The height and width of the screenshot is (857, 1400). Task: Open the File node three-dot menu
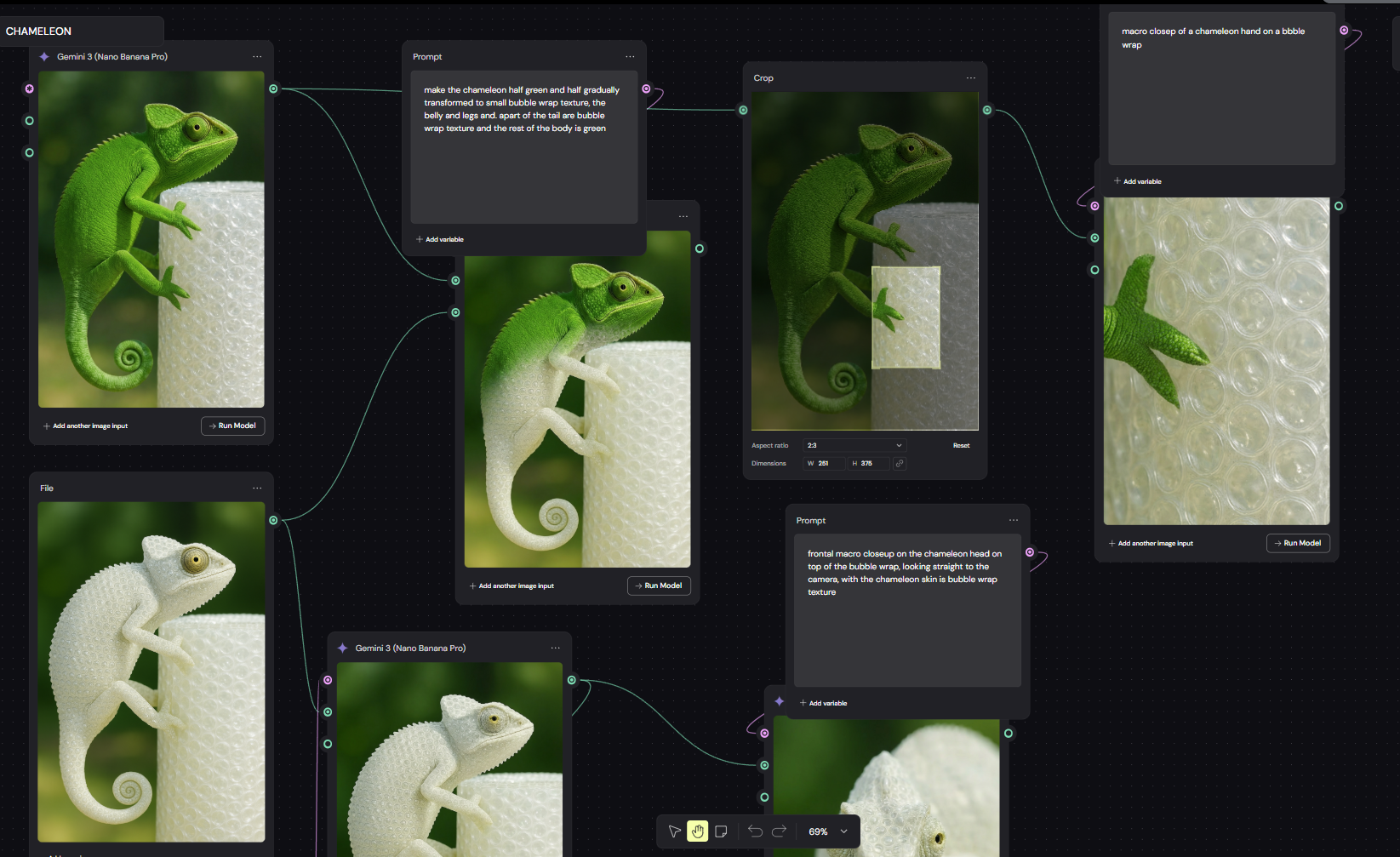[257, 488]
